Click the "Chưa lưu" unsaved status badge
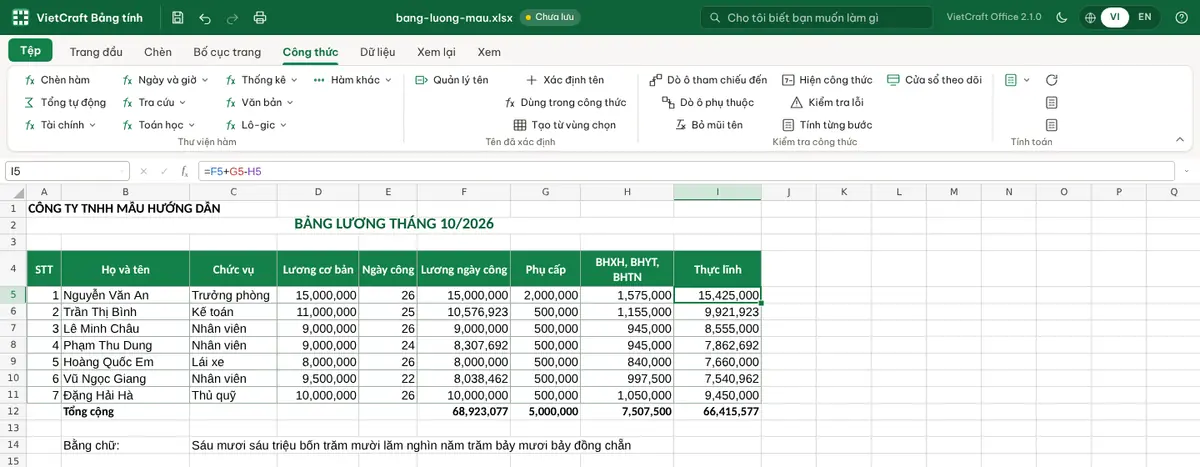 coord(550,17)
